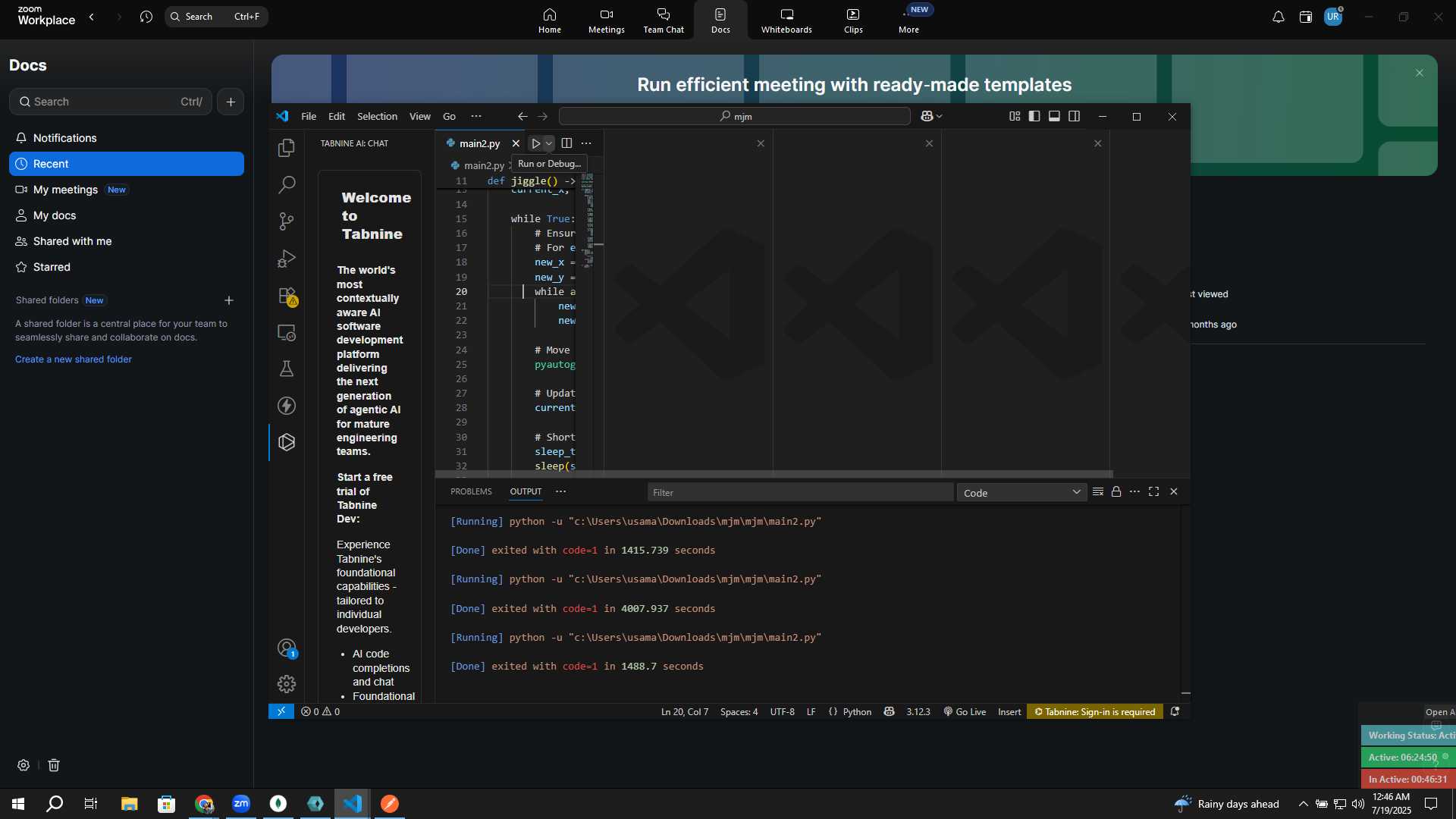This screenshot has width=1456, height=819.
Task: Open the Thunder lightning-bolt view
Action: click(x=287, y=406)
